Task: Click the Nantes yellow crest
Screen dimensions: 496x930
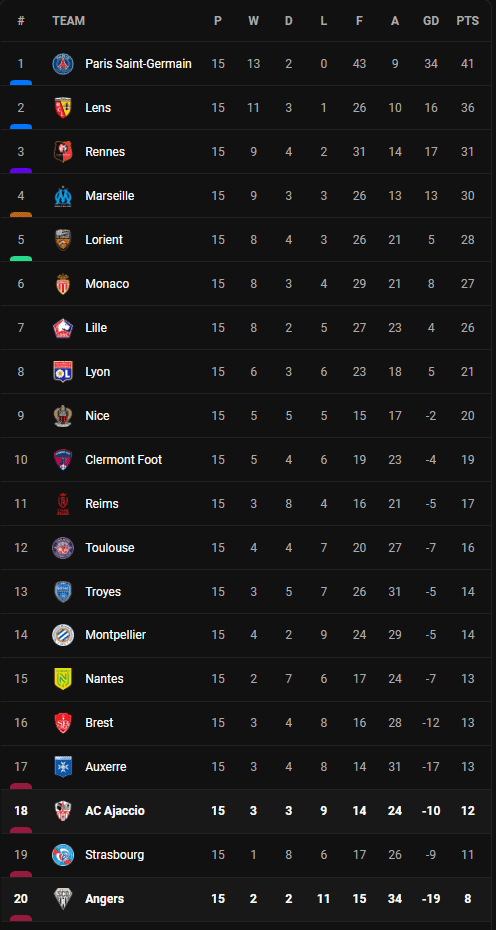Action: click(63, 679)
